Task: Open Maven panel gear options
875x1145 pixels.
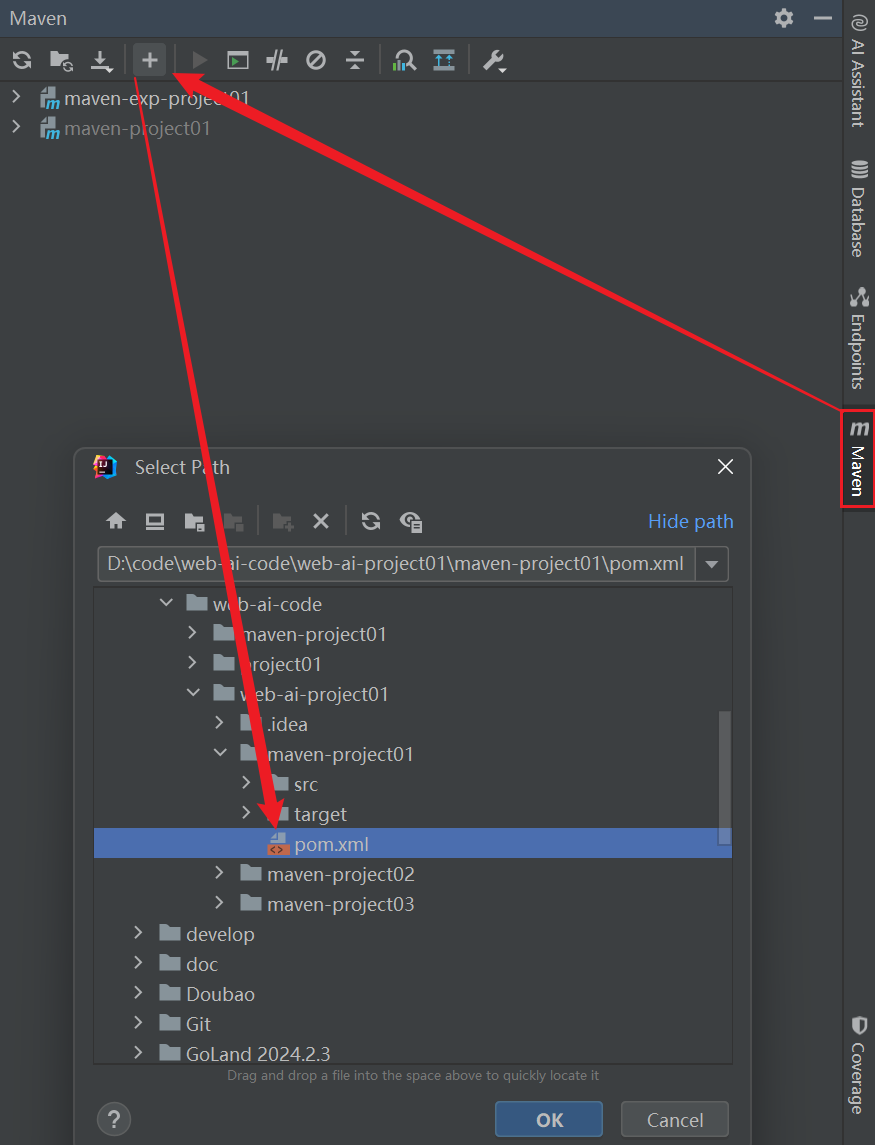Action: pos(784,18)
